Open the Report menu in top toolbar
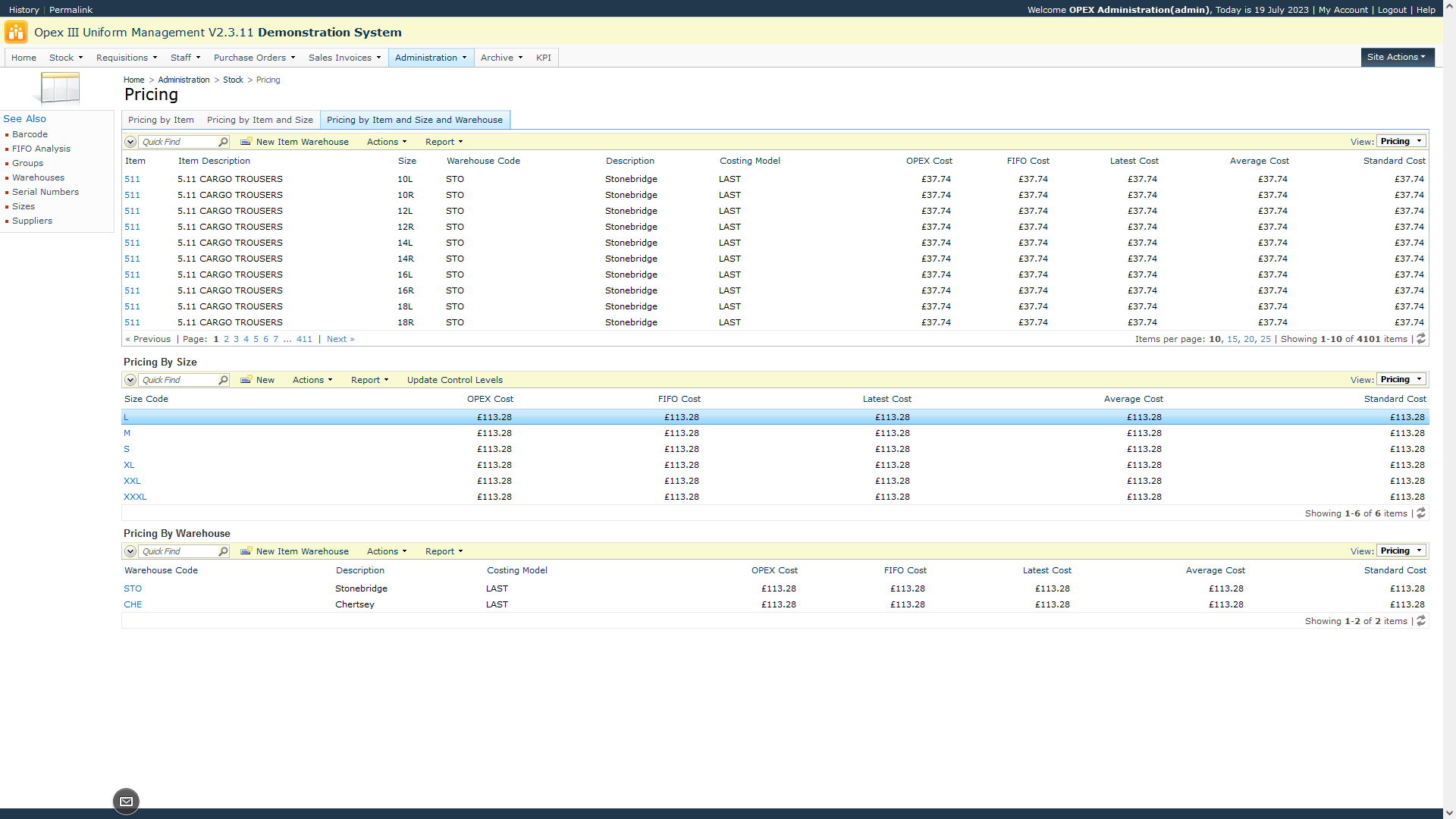This screenshot has height=819, width=1456. (444, 142)
